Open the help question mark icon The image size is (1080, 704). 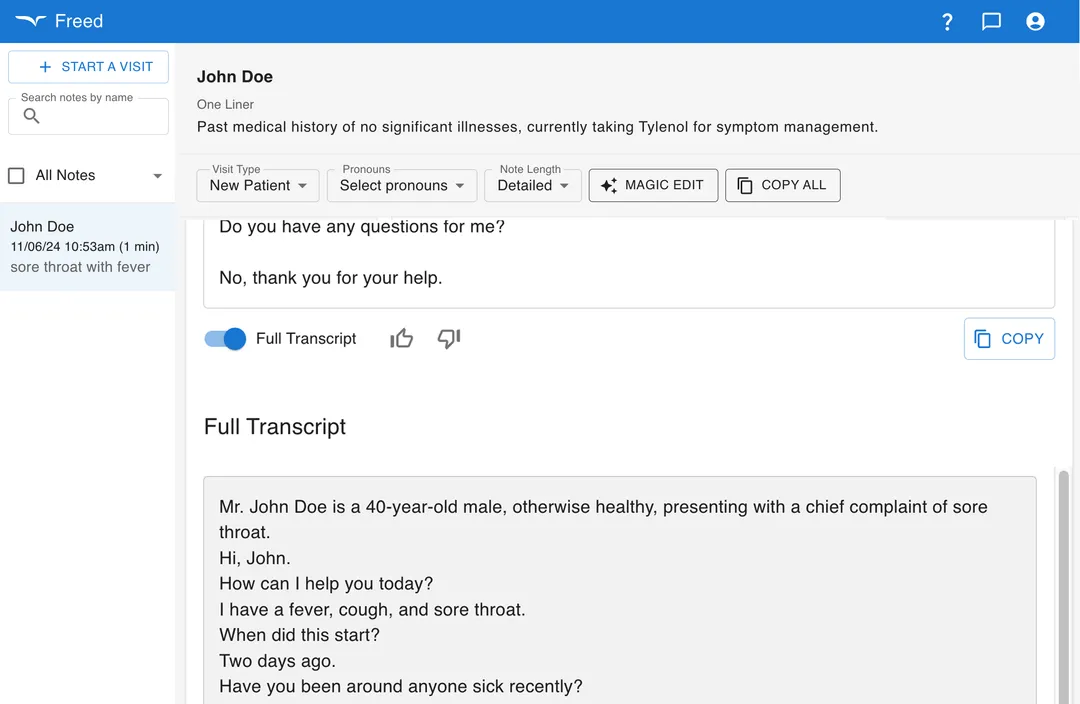[x=947, y=21]
